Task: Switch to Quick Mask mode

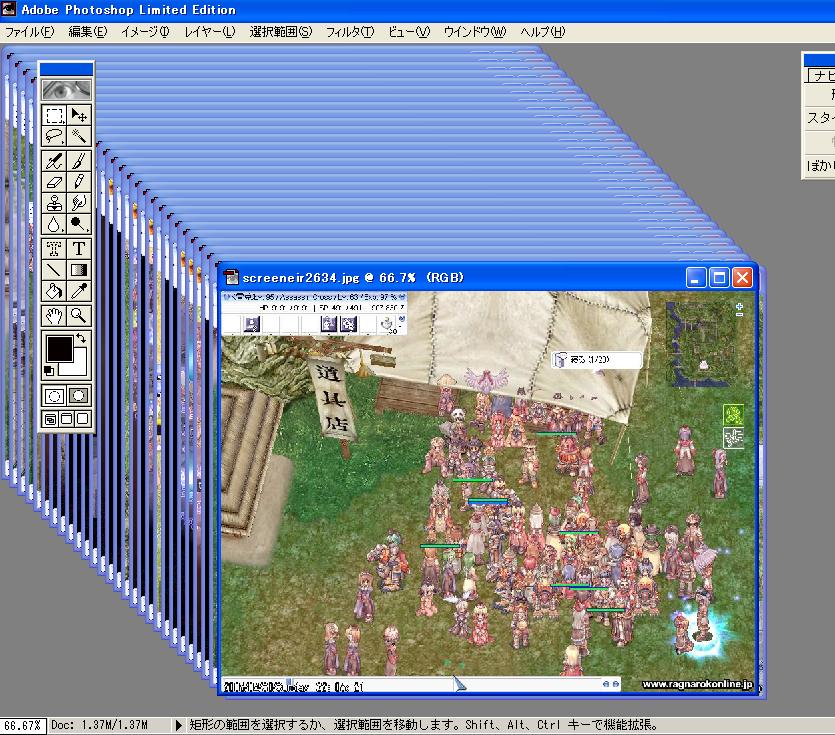Action: [79, 396]
